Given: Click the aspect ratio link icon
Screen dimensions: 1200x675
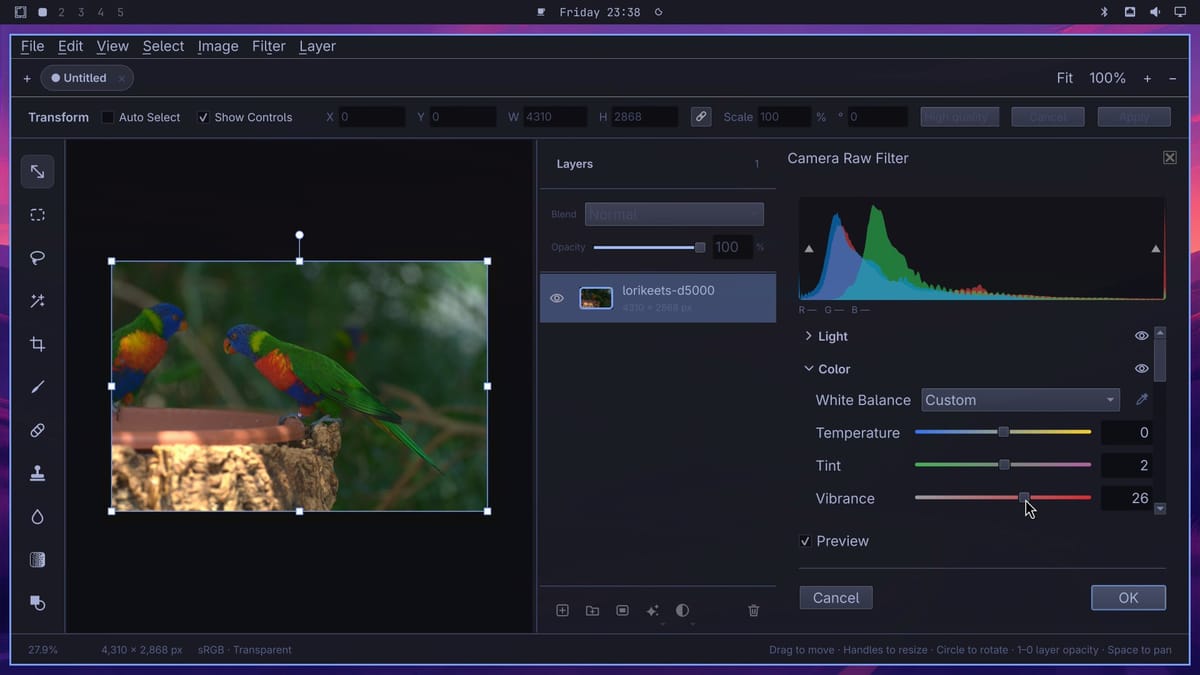Looking at the screenshot, I should (x=701, y=117).
